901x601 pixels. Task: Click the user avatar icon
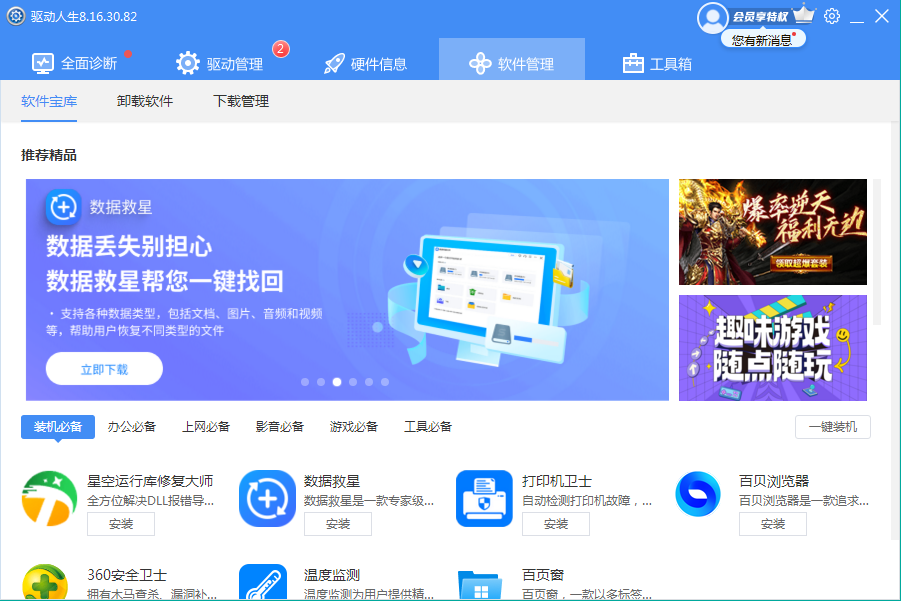pos(713,17)
